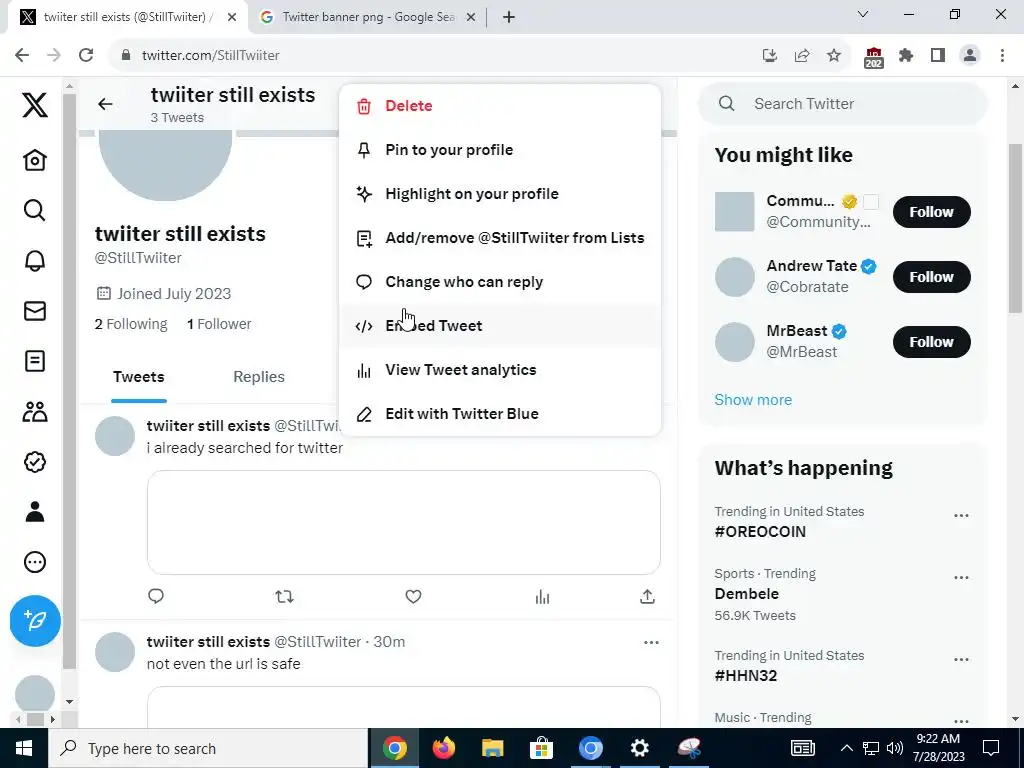Click share this page icon in address bar
The image size is (1024, 768).
802,56
